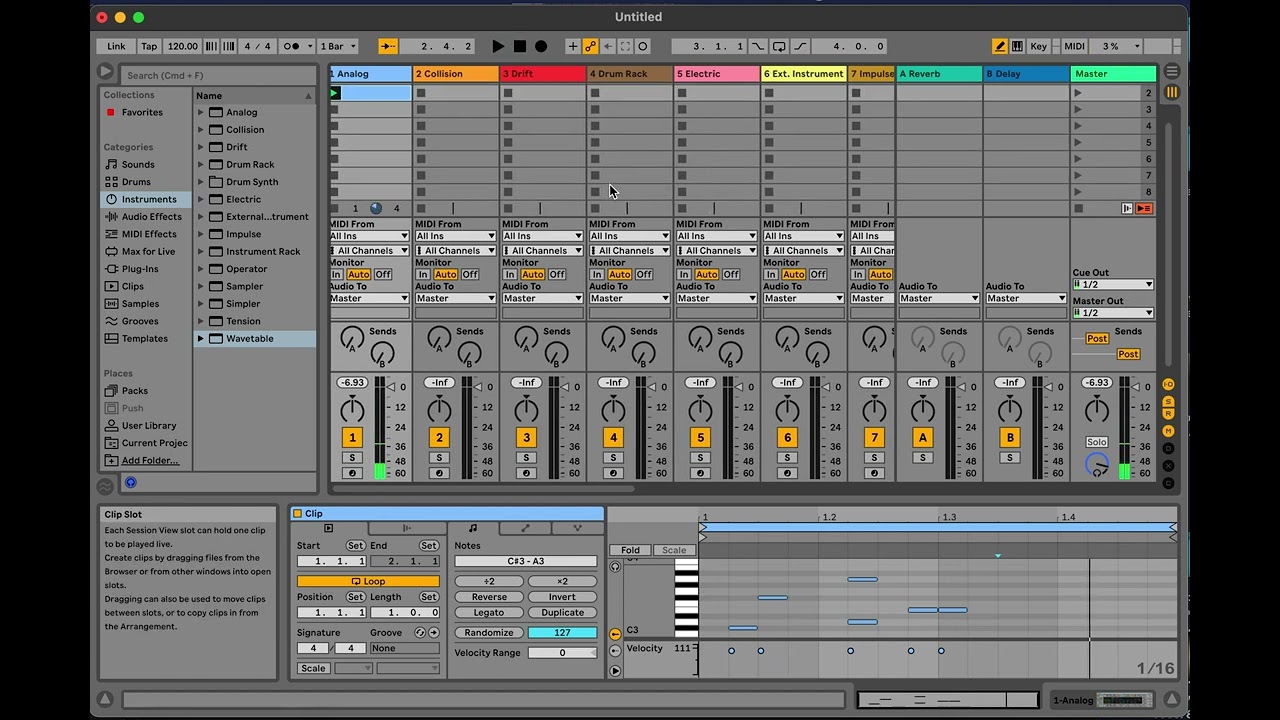Arm track 3 for recording
Image resolution: width=1280 pixels, height=720 pixels.
[x=526, y=473]
